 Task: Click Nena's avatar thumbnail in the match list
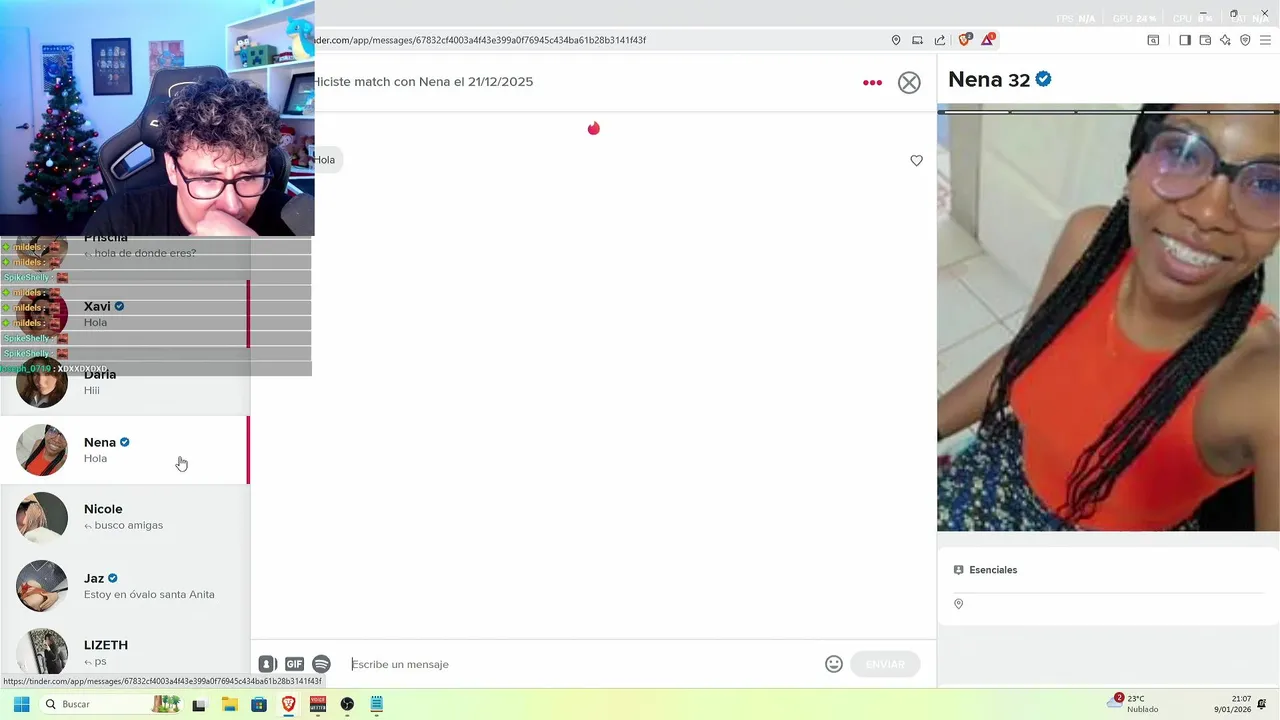click(x=42, y=450)
